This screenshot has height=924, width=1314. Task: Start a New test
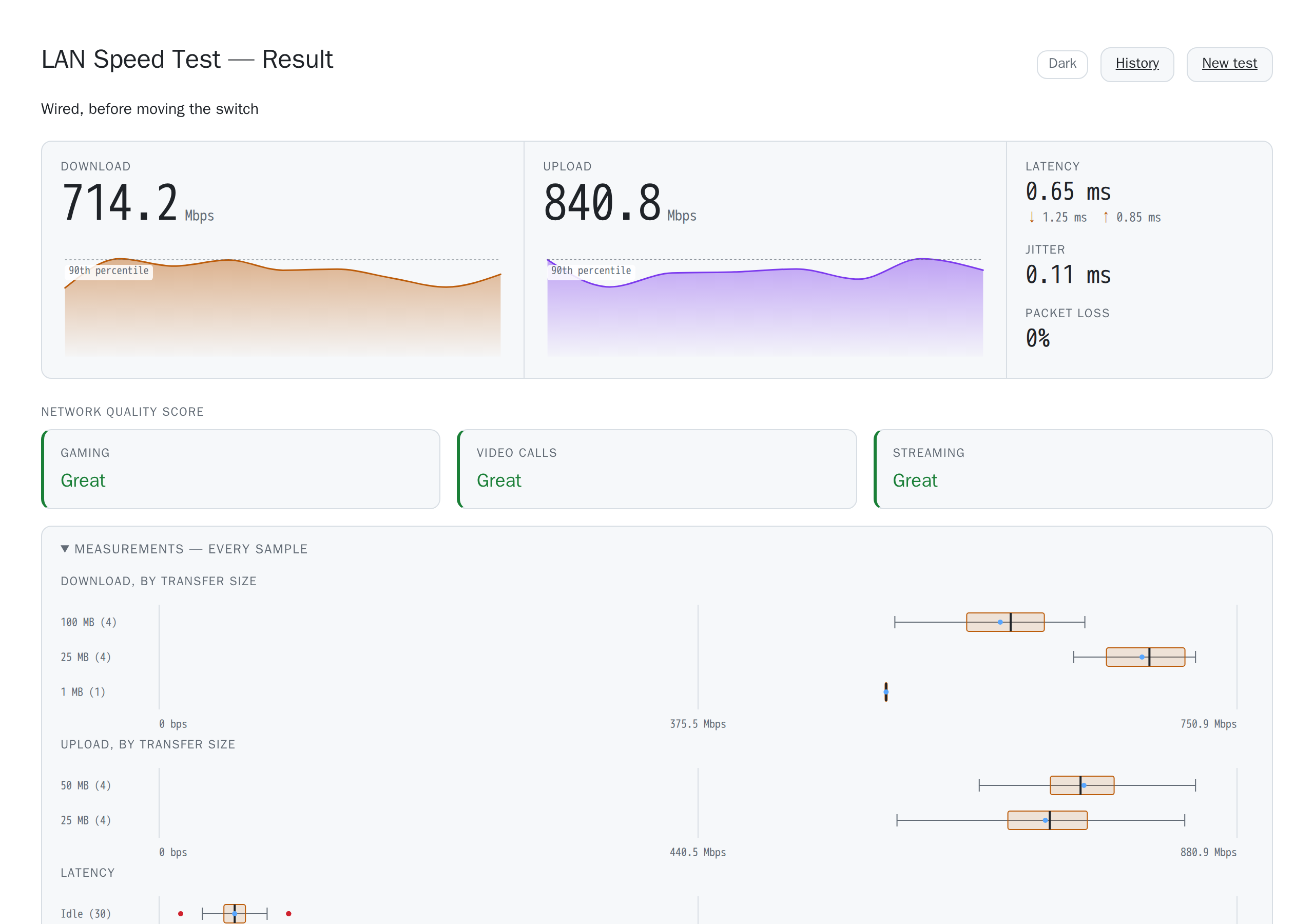1229,64
